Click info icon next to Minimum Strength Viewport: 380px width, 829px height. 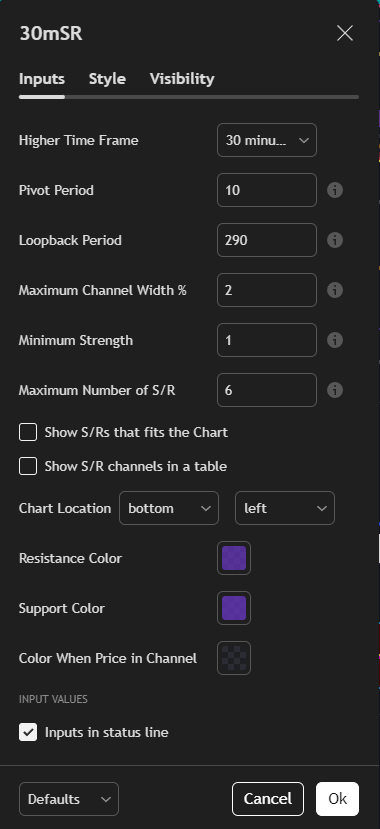coord(335,340)
